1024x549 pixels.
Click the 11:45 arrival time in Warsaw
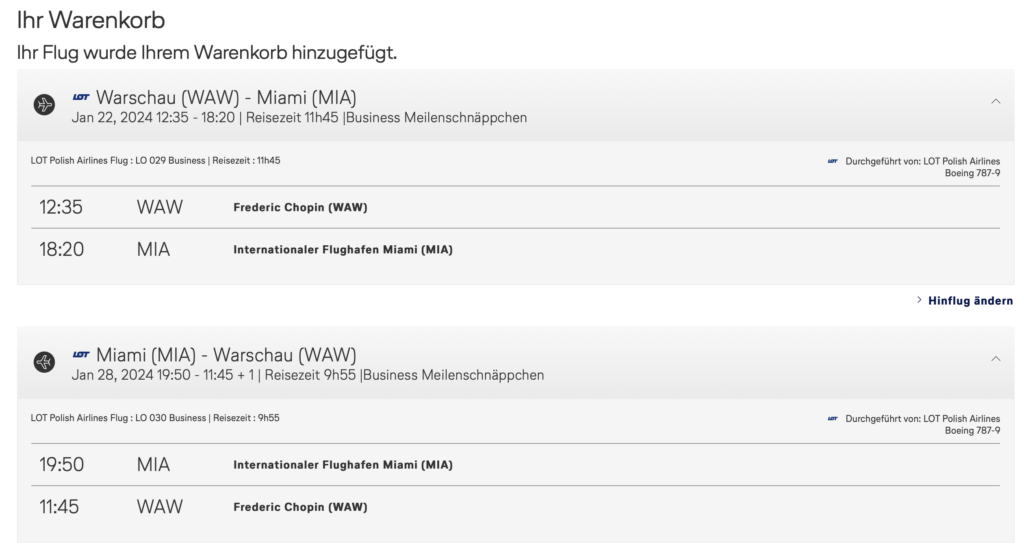pos(59,506)
